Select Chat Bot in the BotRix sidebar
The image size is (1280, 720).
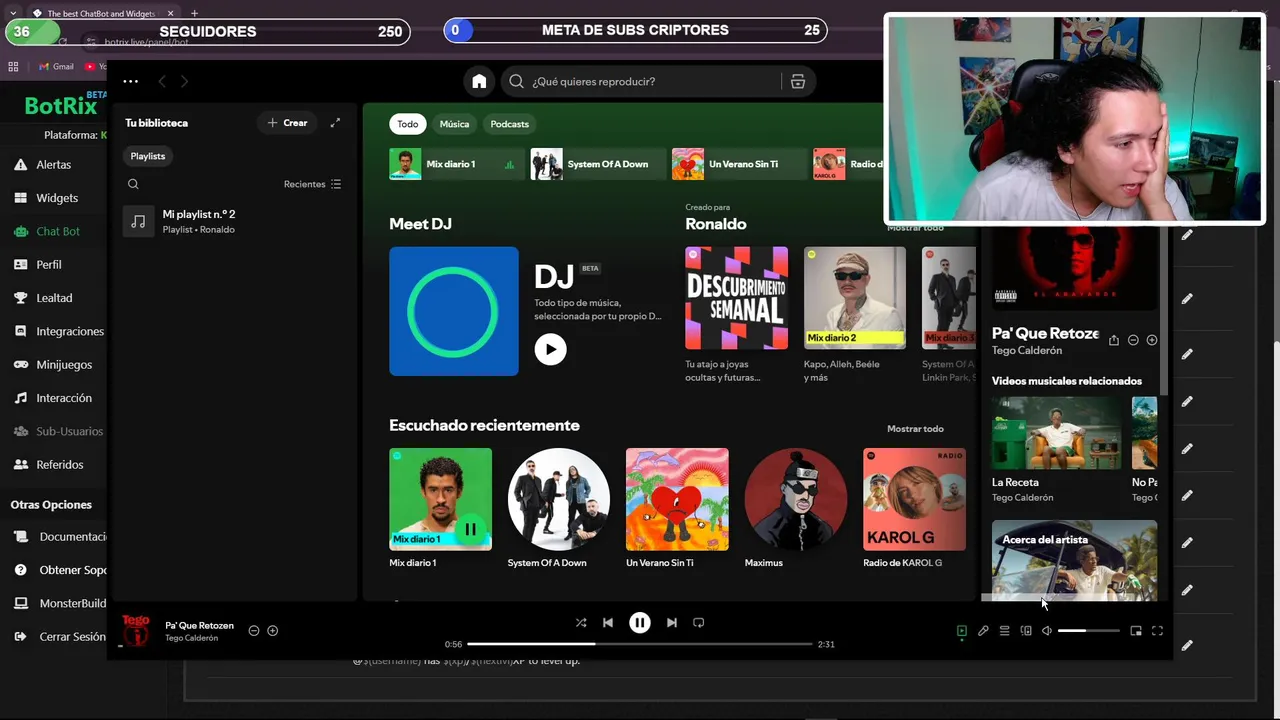58,231
